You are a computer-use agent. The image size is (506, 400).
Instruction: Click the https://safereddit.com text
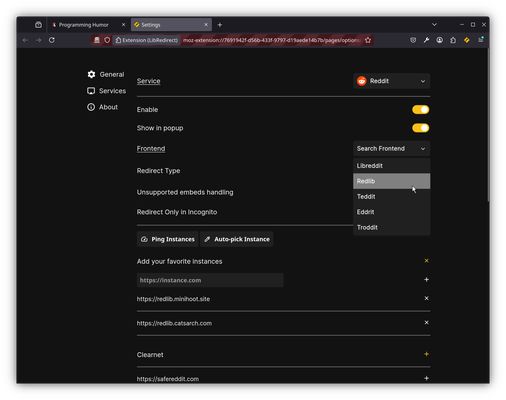168,379
